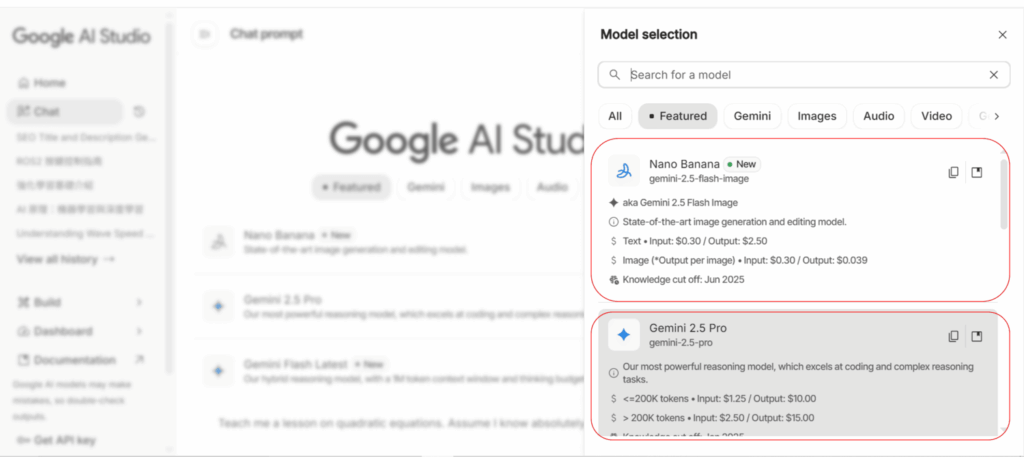
Task: Close the Model selection panel
Action: point(1002,35)
